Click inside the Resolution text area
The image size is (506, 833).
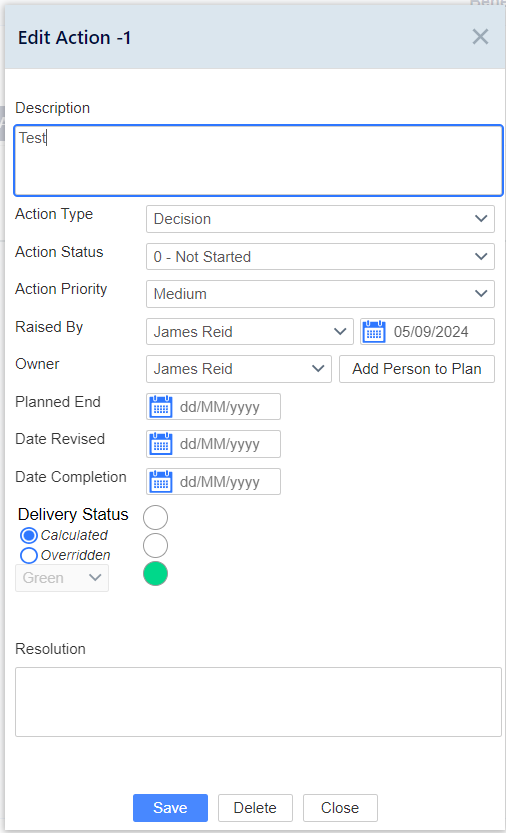pyautogui.click(x=258, y=702)
